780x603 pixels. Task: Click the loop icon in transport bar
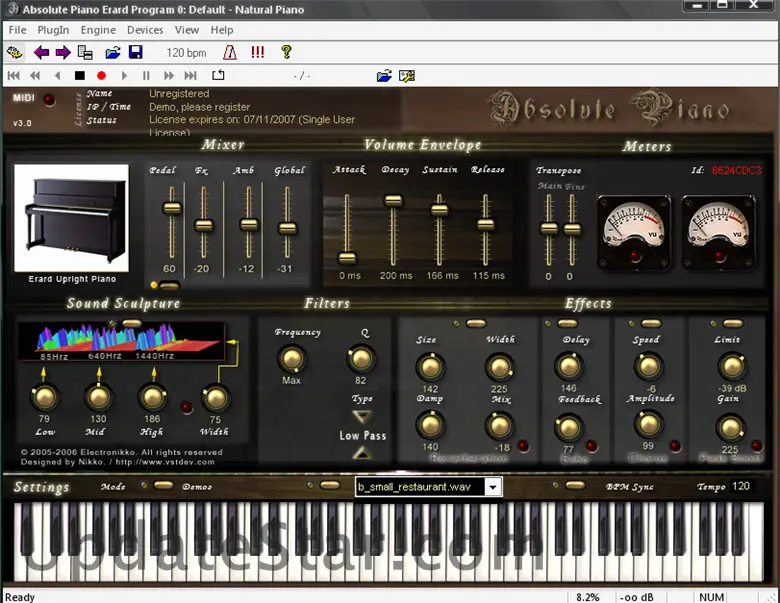tap(218, 75)
